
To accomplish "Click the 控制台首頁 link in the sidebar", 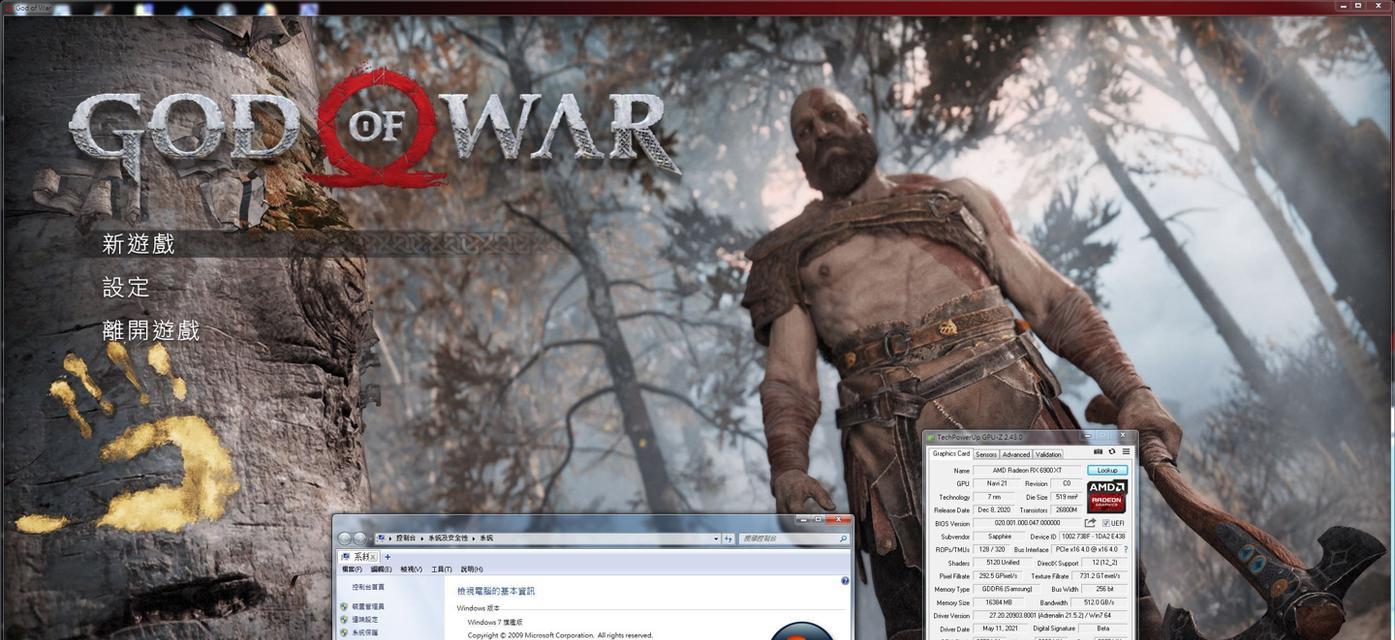I will click(x=368, y=588).
